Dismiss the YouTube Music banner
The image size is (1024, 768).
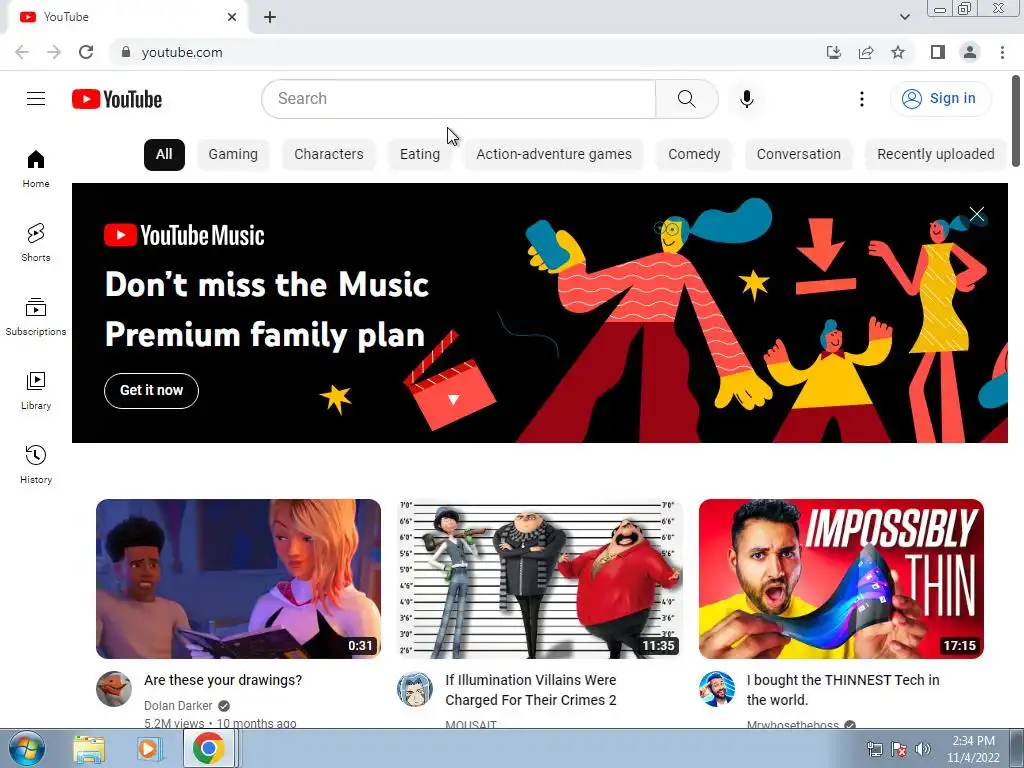(x=977, y=214)
